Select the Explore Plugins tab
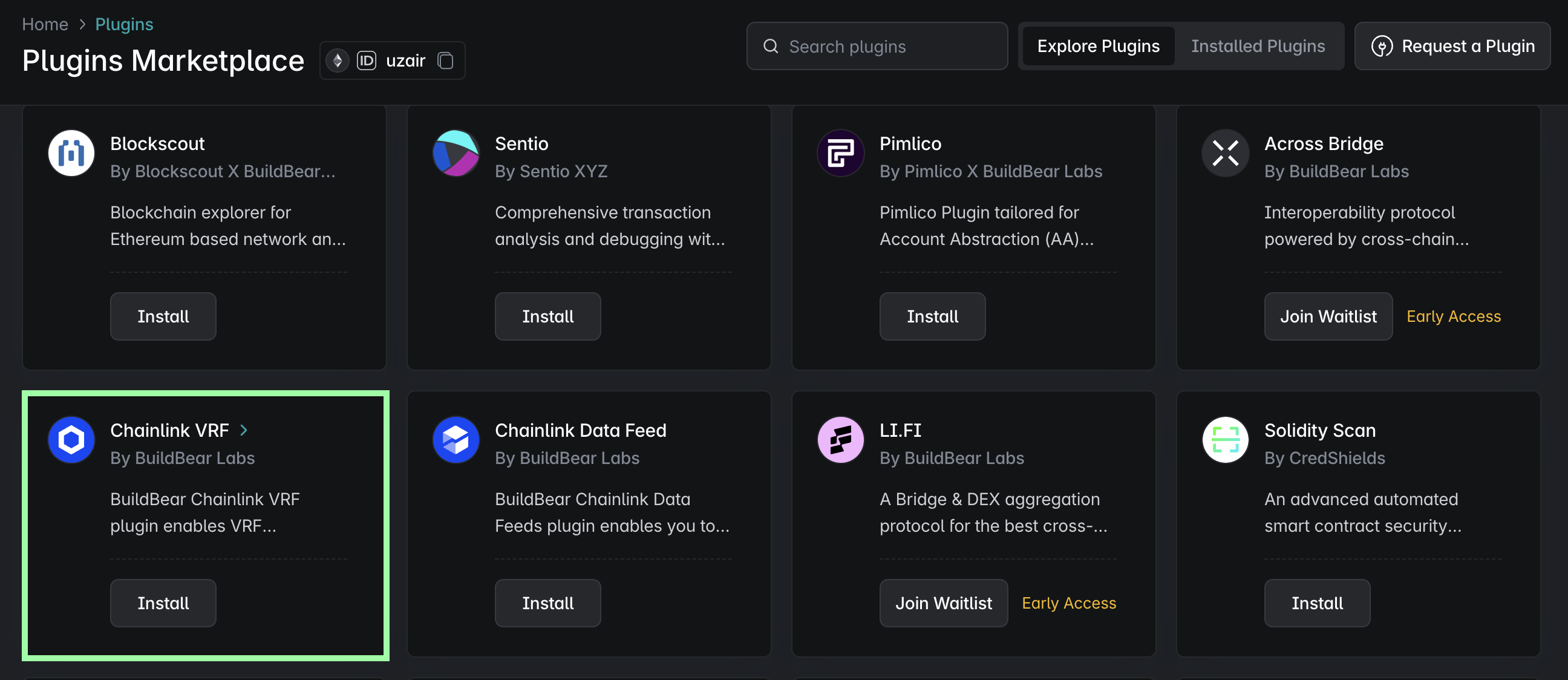Viewport: 1568px width, 680px height. click(x=1098, y=45)
